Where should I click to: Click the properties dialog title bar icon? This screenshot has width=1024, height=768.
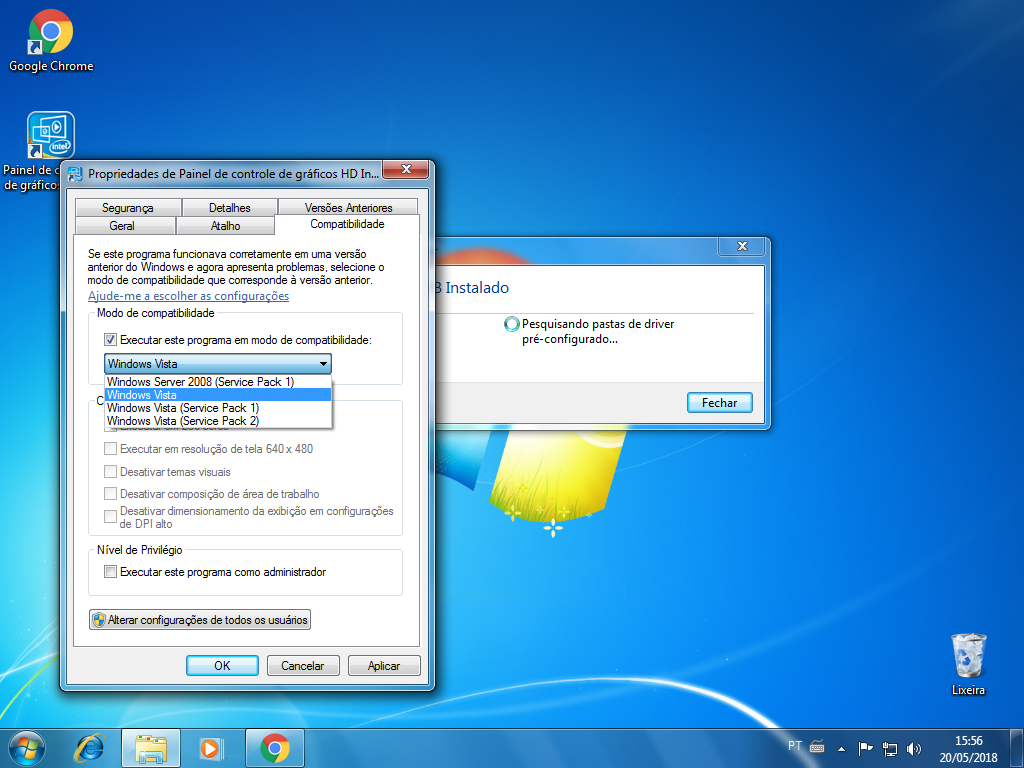[76, 174]
